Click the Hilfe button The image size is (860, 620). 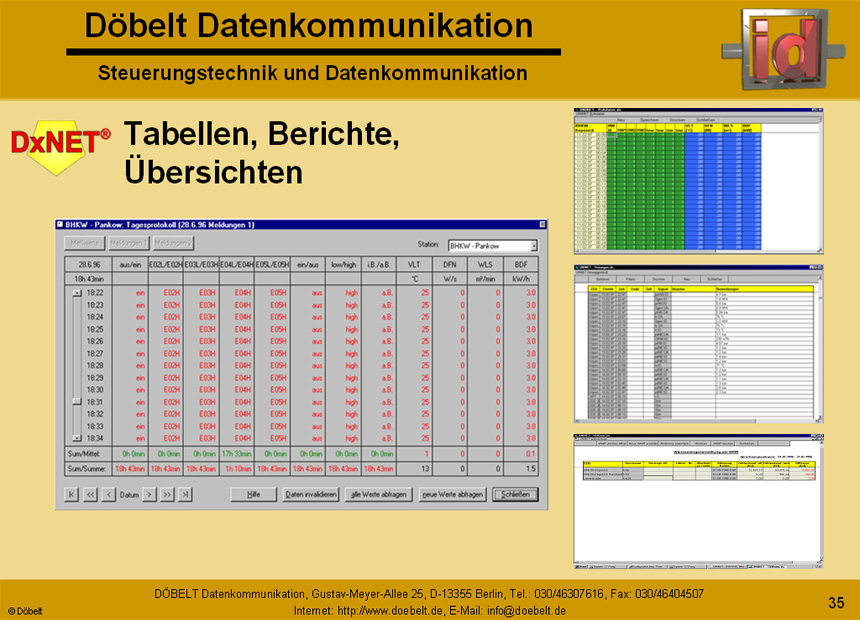tap(253, 494)
